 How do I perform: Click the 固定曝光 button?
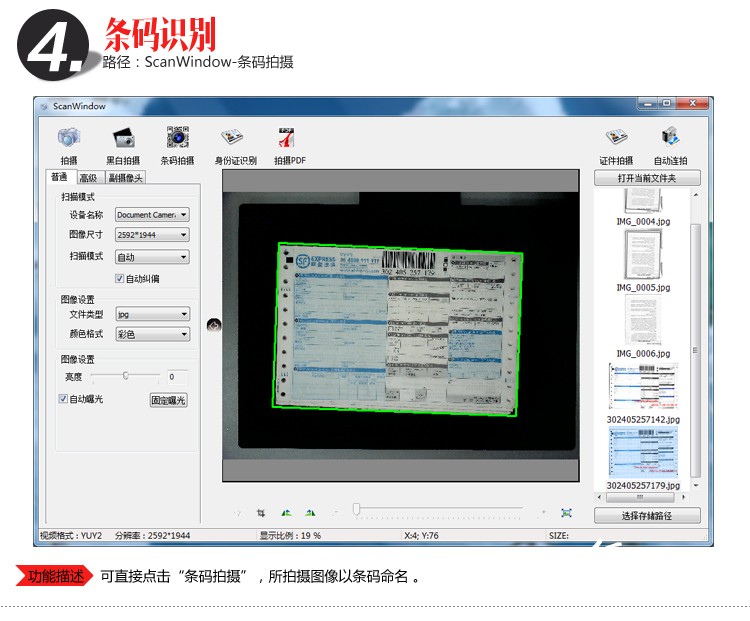point(169,400)
